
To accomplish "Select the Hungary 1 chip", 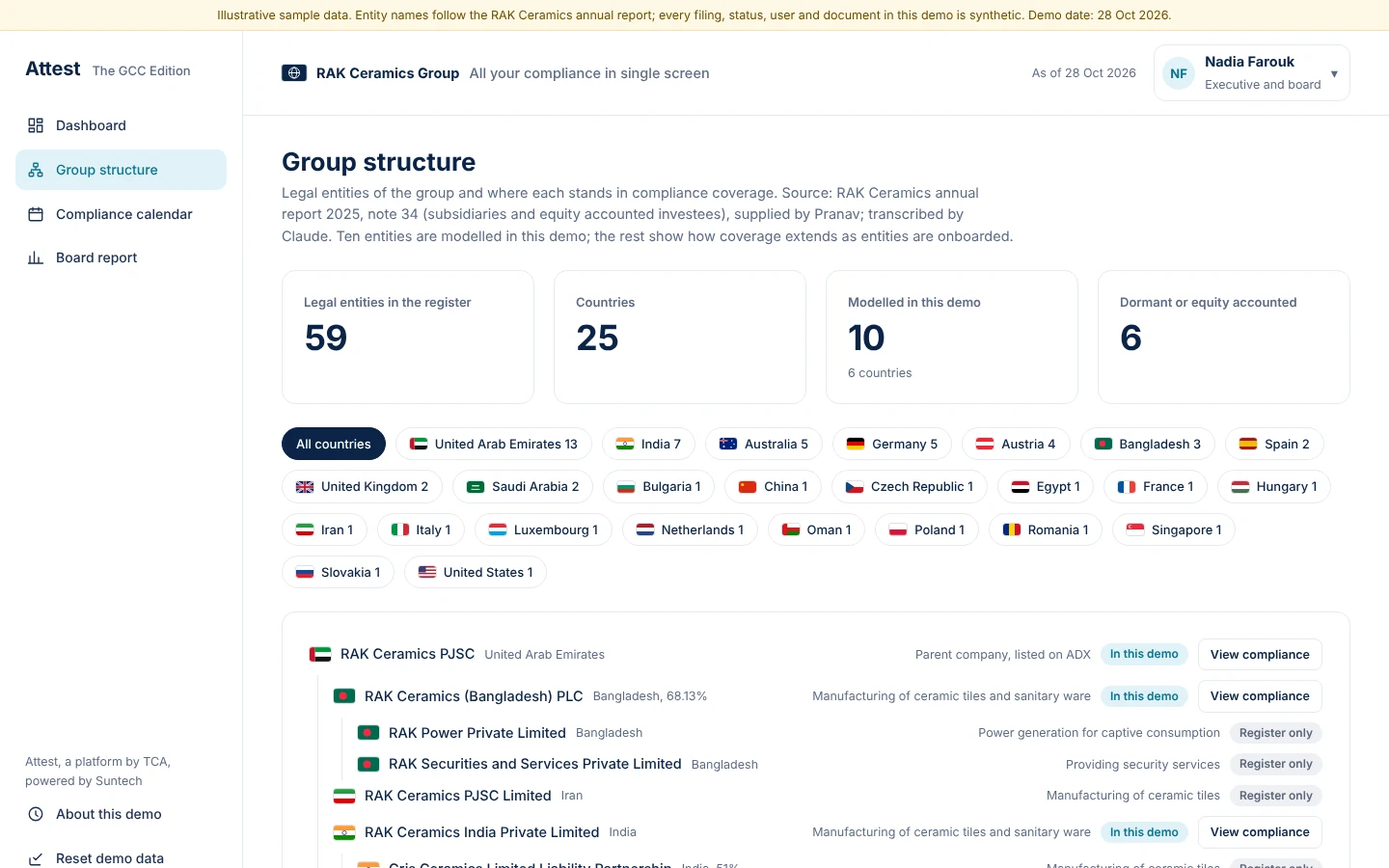I will (x=1274, y=487).
